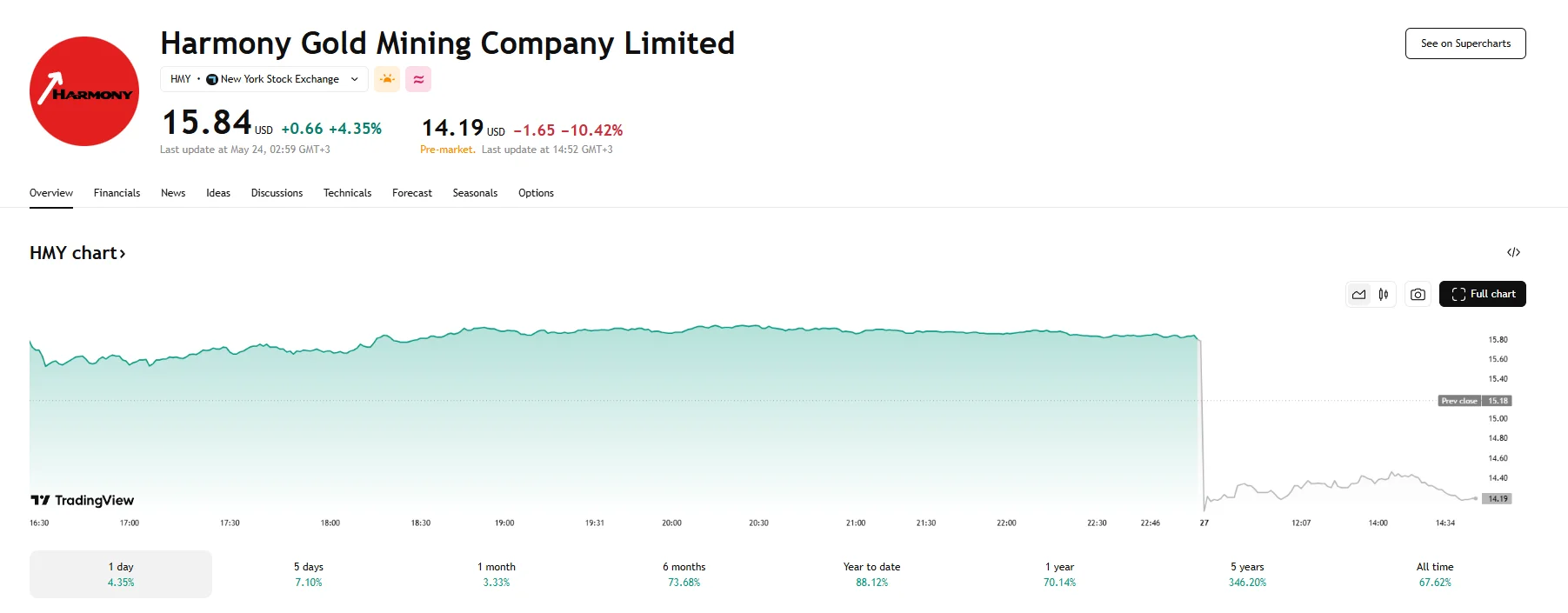This screenshot has width=1568, height=613.
Task: Select the All time timeframe
Action: pos(1433,574)
